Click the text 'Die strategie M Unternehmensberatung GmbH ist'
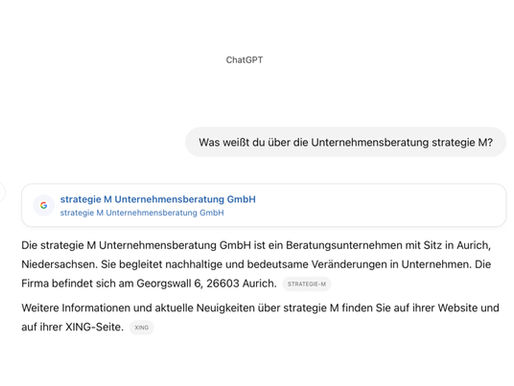This screenshot has height=386, width=514. pyautogui.click(x=142, y=245)
